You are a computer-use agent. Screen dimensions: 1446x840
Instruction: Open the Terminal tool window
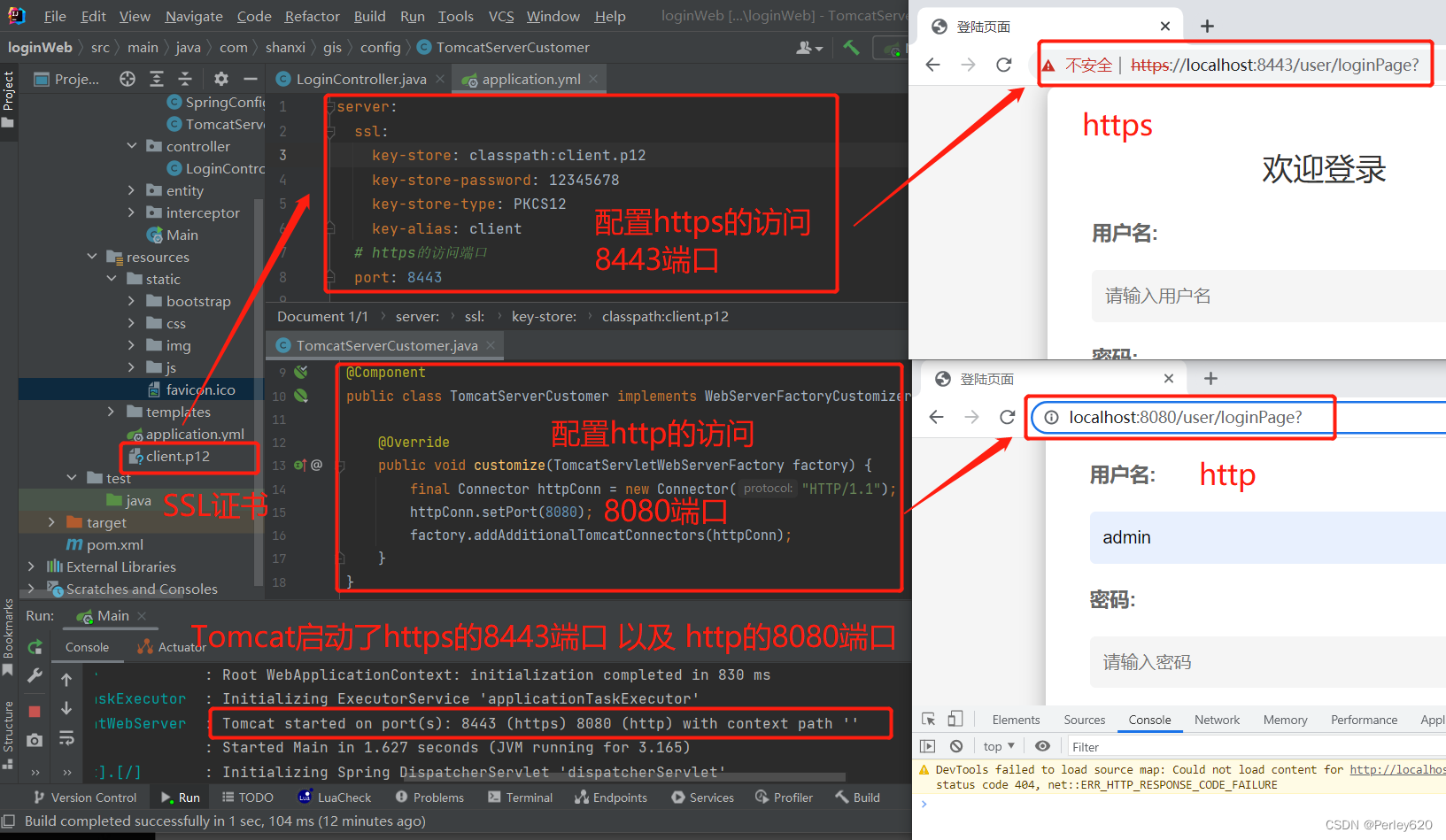tap(520, 797)
